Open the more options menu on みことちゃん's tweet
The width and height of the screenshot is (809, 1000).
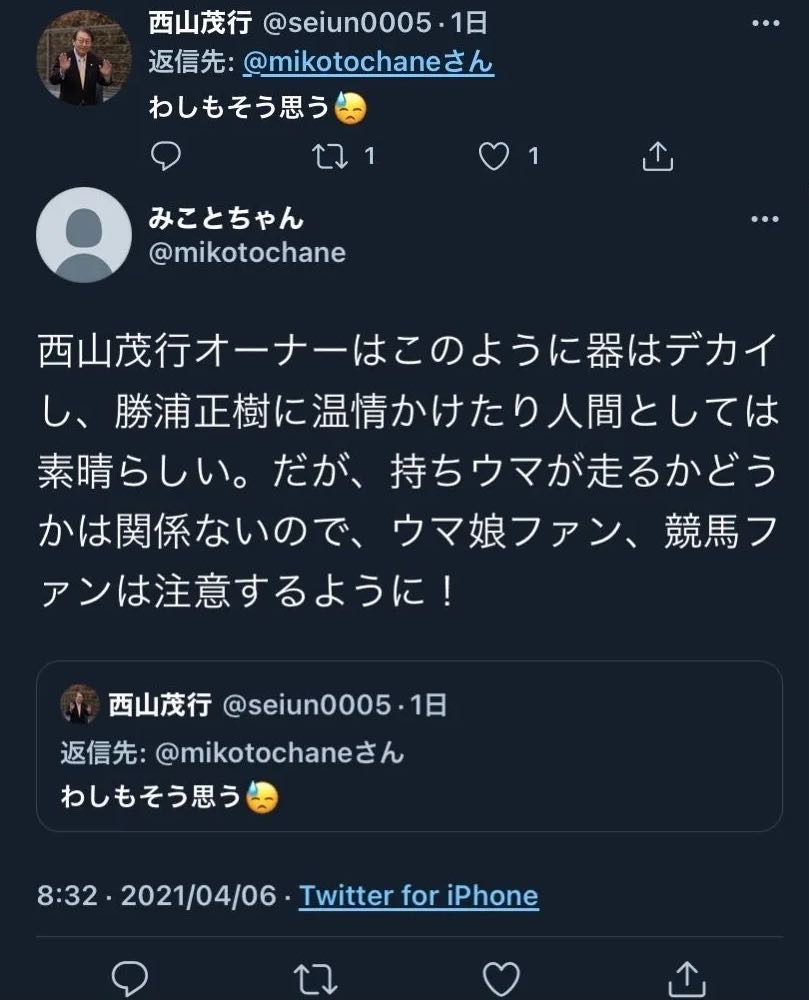(764, 220)
